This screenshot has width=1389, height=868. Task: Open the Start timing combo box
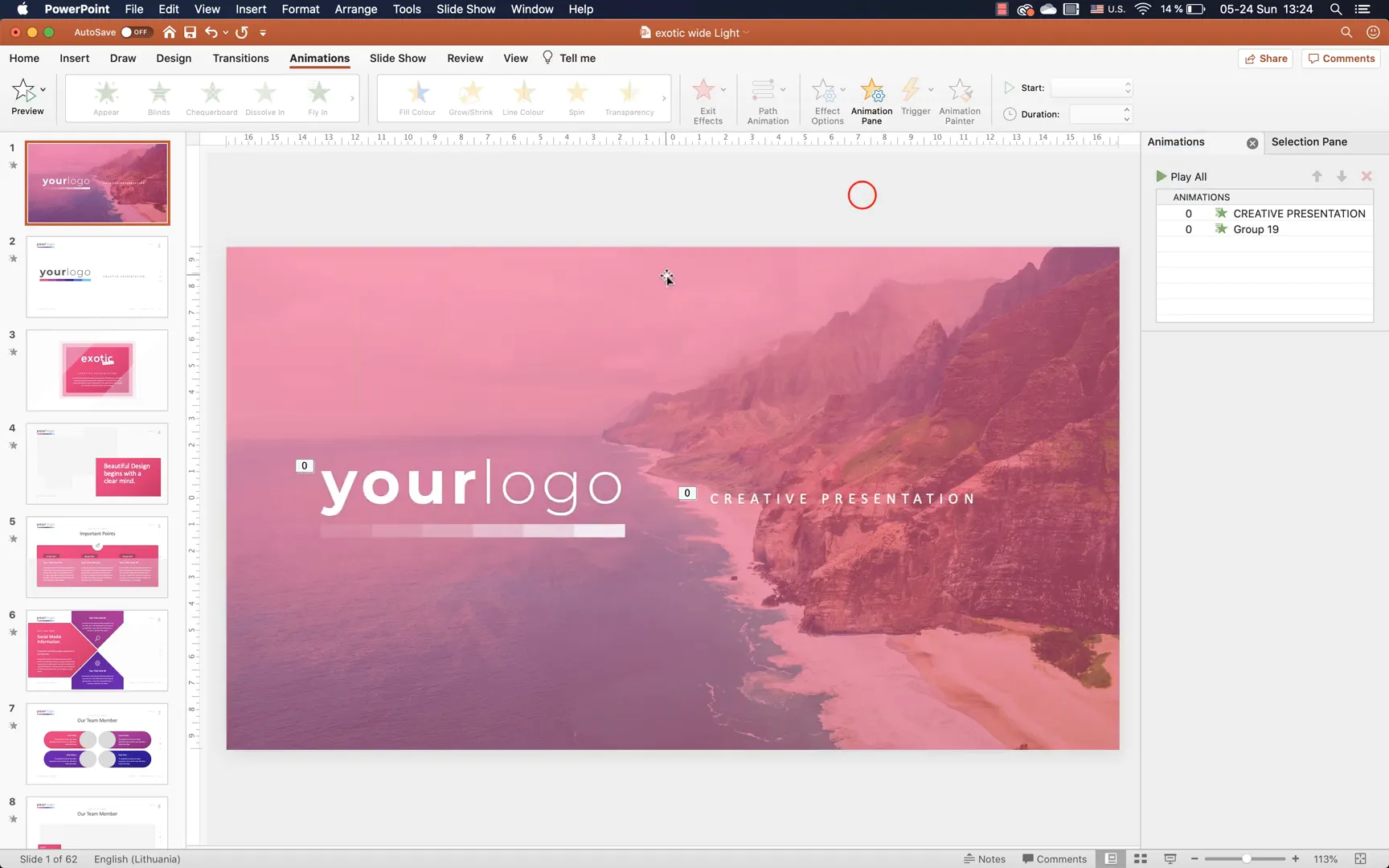[x=1092, y=88]
